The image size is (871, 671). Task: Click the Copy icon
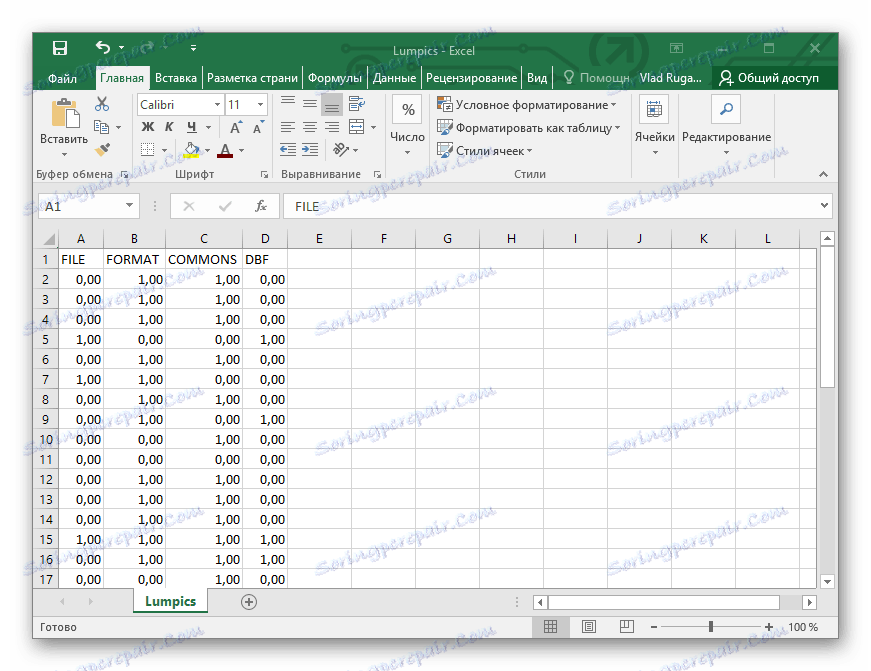[102, 126]
